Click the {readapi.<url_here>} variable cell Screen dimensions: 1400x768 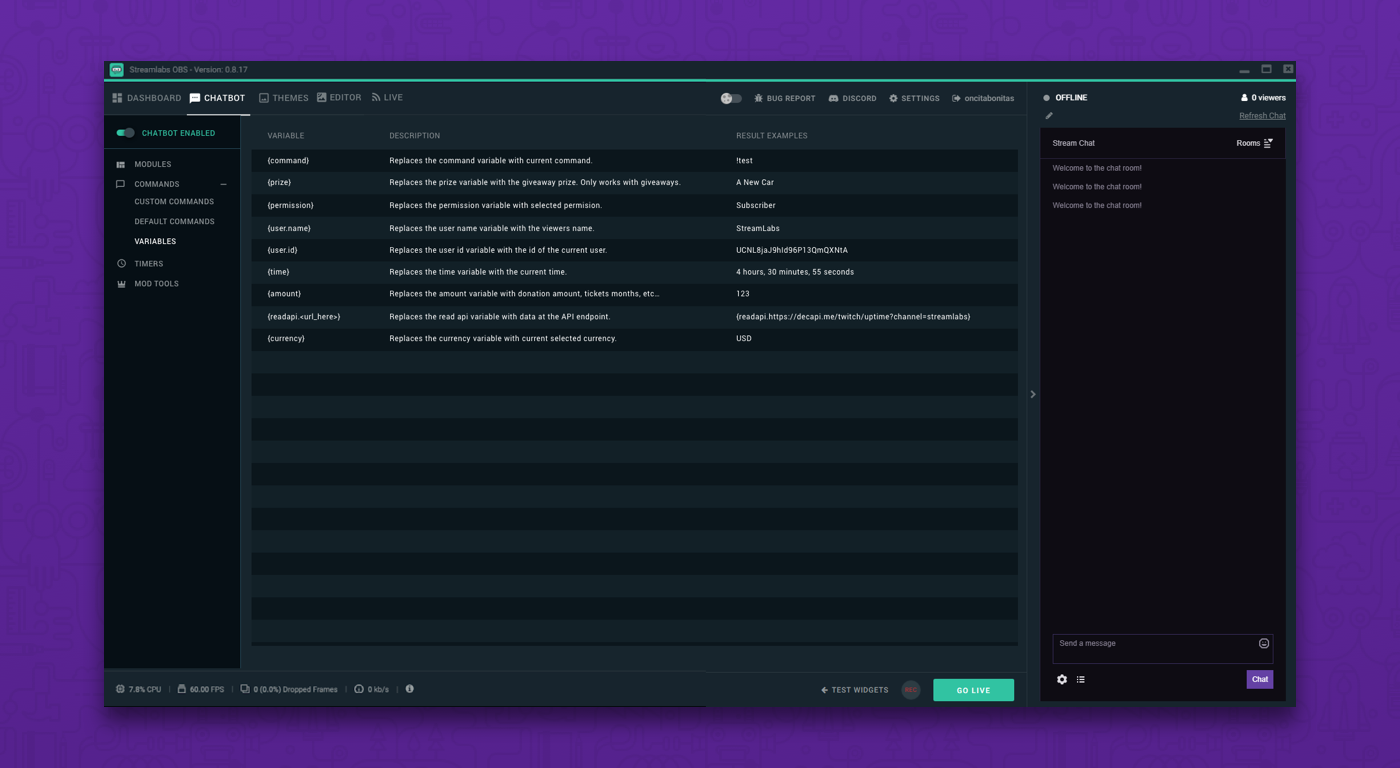click(x=304, y=317)
